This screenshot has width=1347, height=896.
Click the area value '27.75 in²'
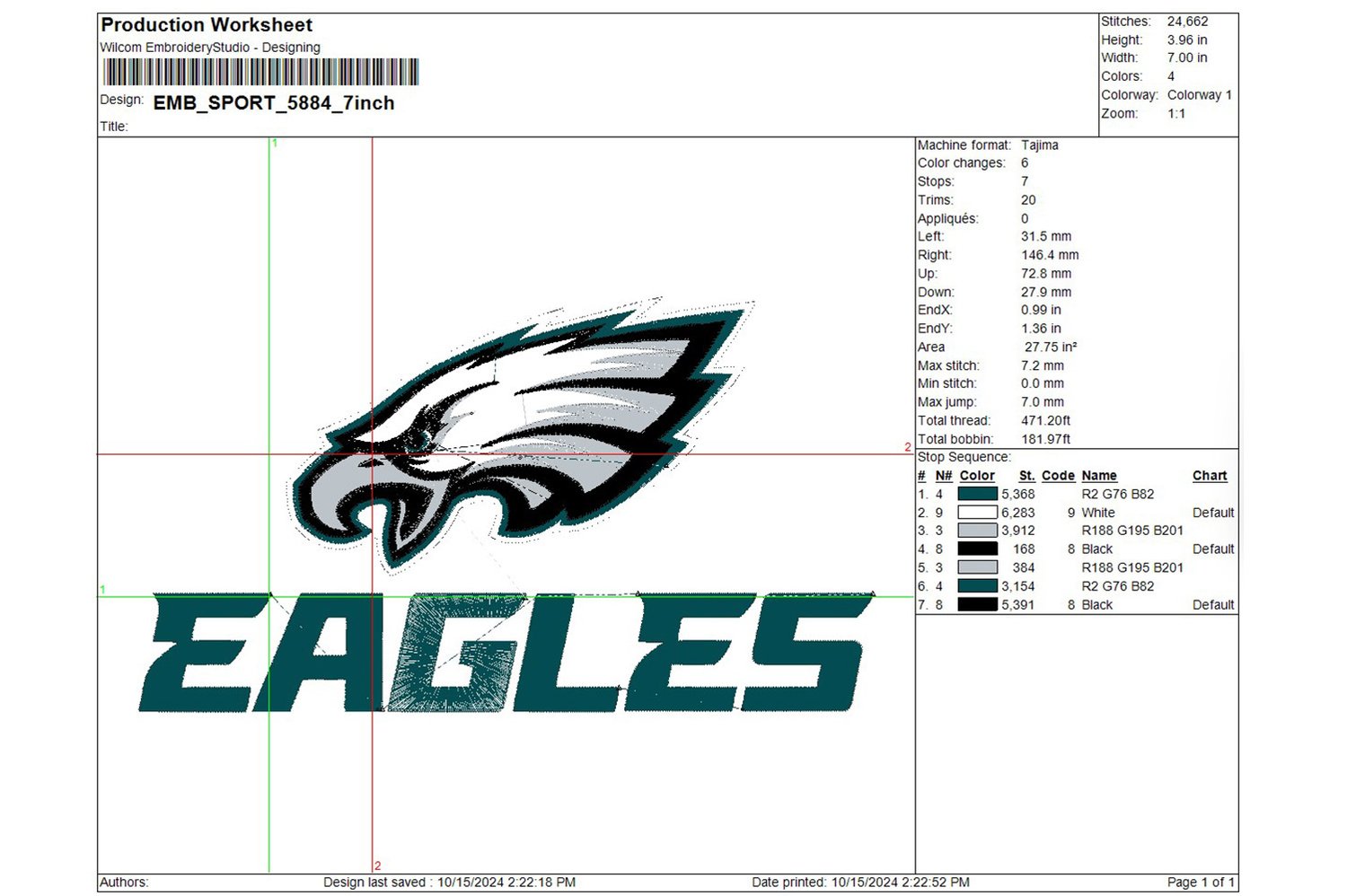click(1051, 347)
